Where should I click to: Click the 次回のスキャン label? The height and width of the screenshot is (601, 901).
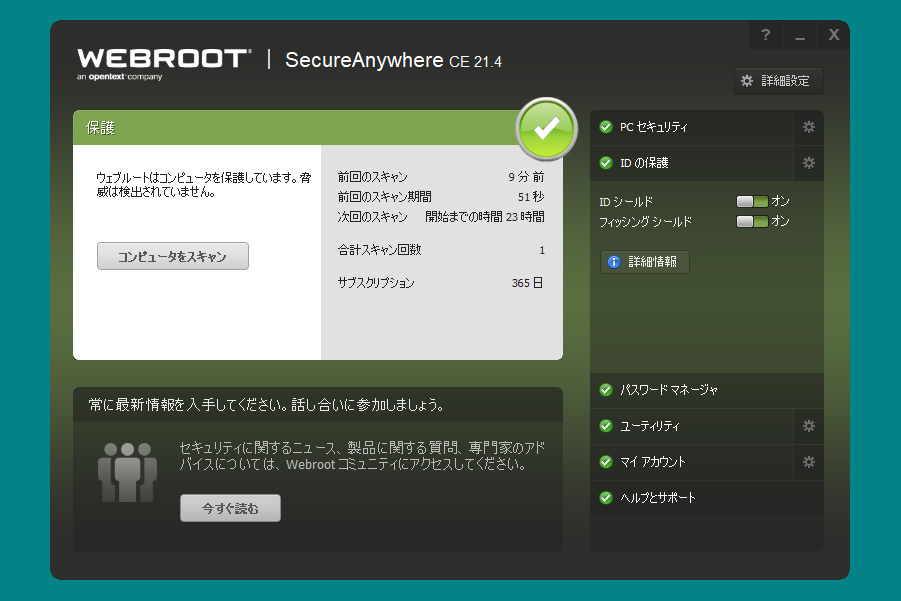372,217
